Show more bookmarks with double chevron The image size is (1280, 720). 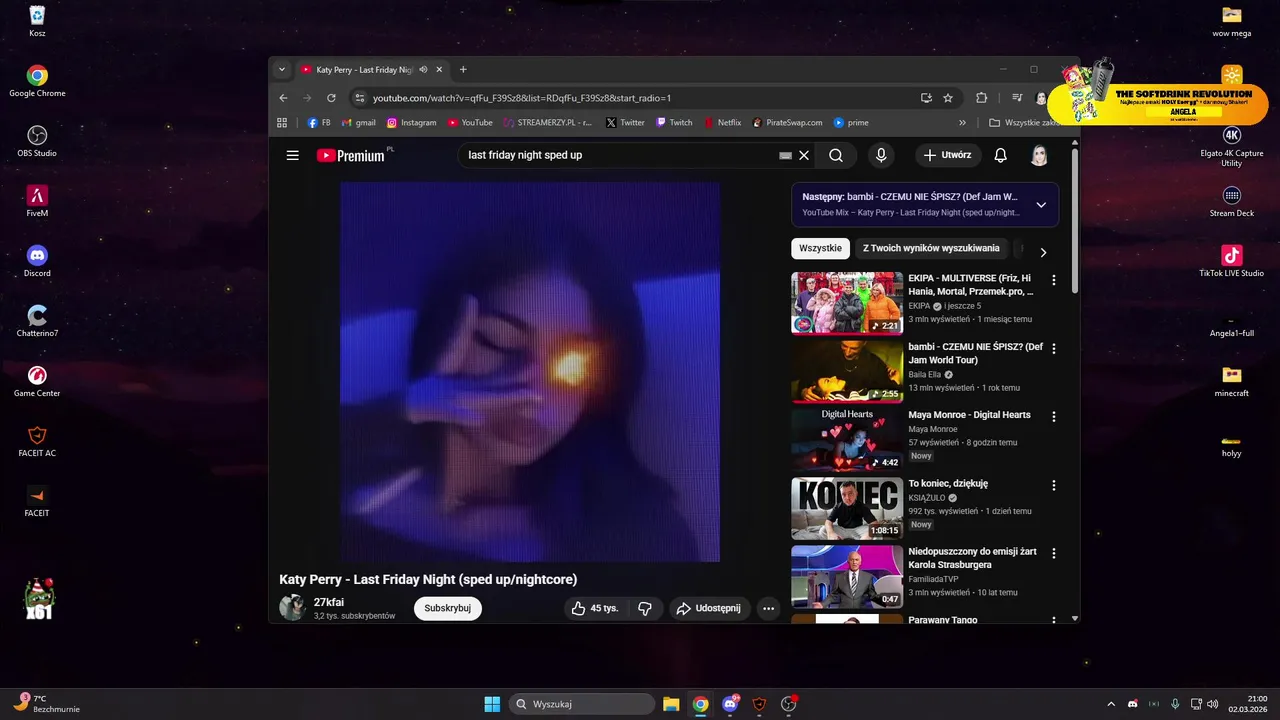point(962,123)
